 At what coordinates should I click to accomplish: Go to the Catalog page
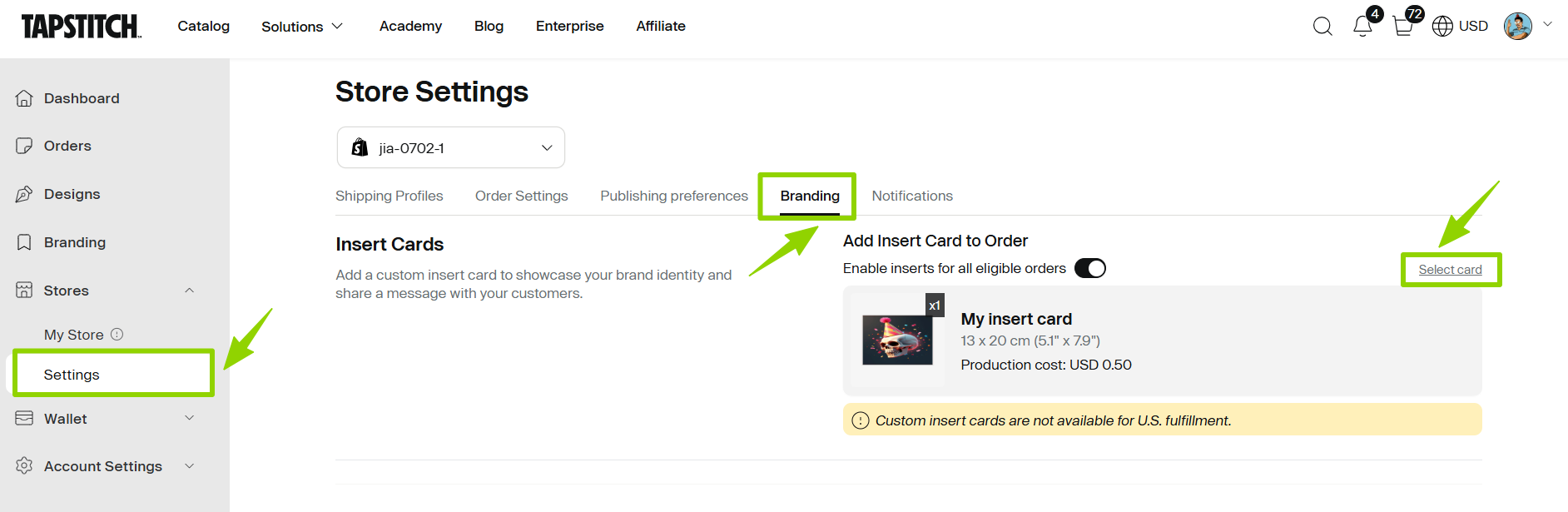coord(203,26)
